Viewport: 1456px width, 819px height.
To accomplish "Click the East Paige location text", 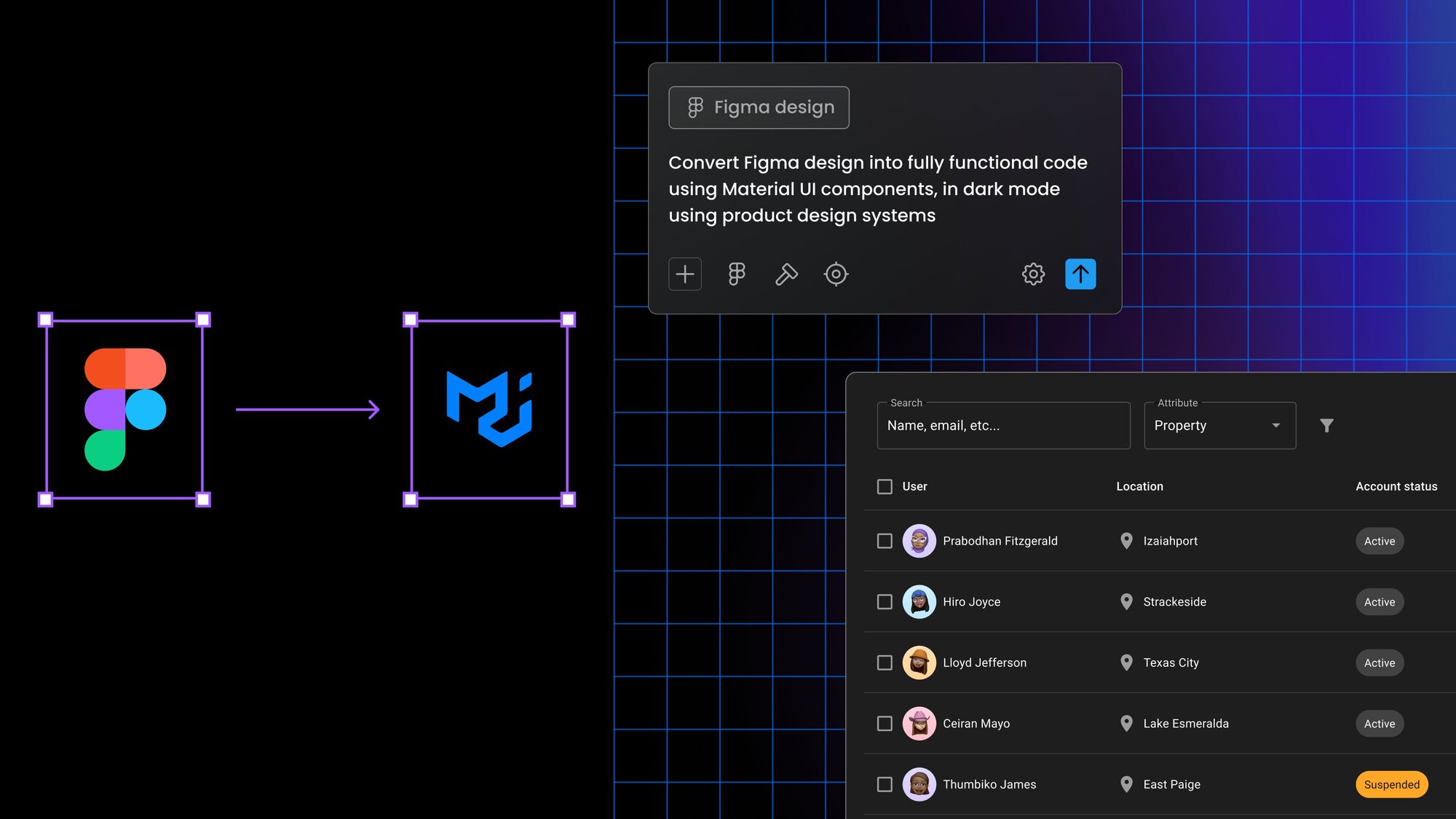I will coord(1171,784).
